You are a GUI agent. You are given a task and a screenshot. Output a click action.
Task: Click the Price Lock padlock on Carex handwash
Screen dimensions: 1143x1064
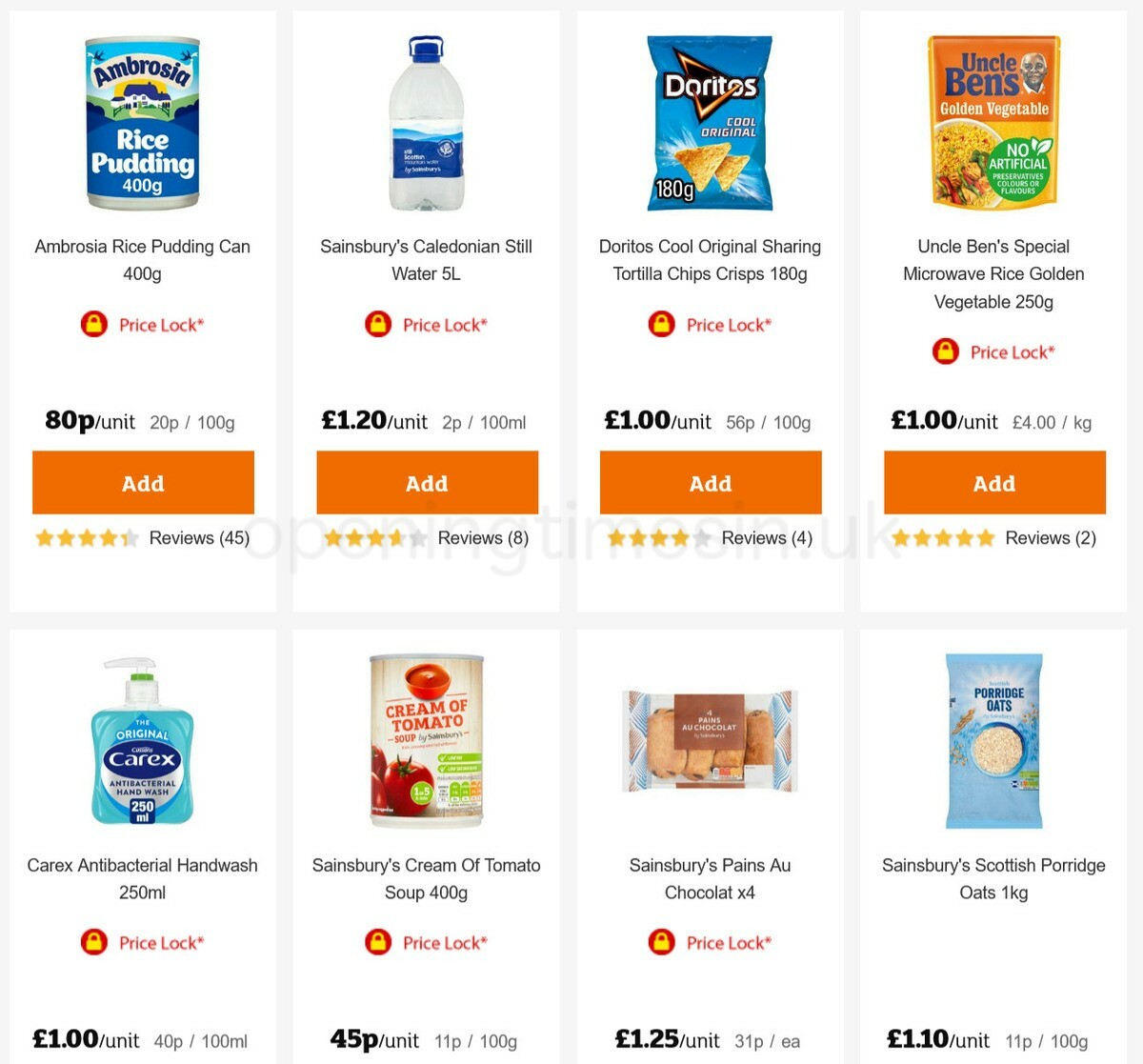(x=94, y=942)
